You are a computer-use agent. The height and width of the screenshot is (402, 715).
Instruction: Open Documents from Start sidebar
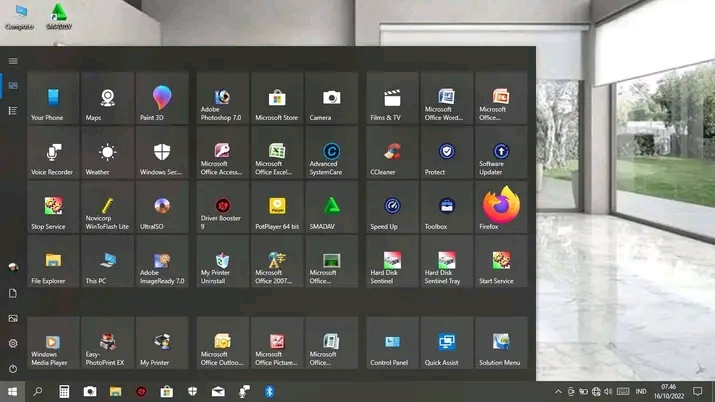point(13,293)
